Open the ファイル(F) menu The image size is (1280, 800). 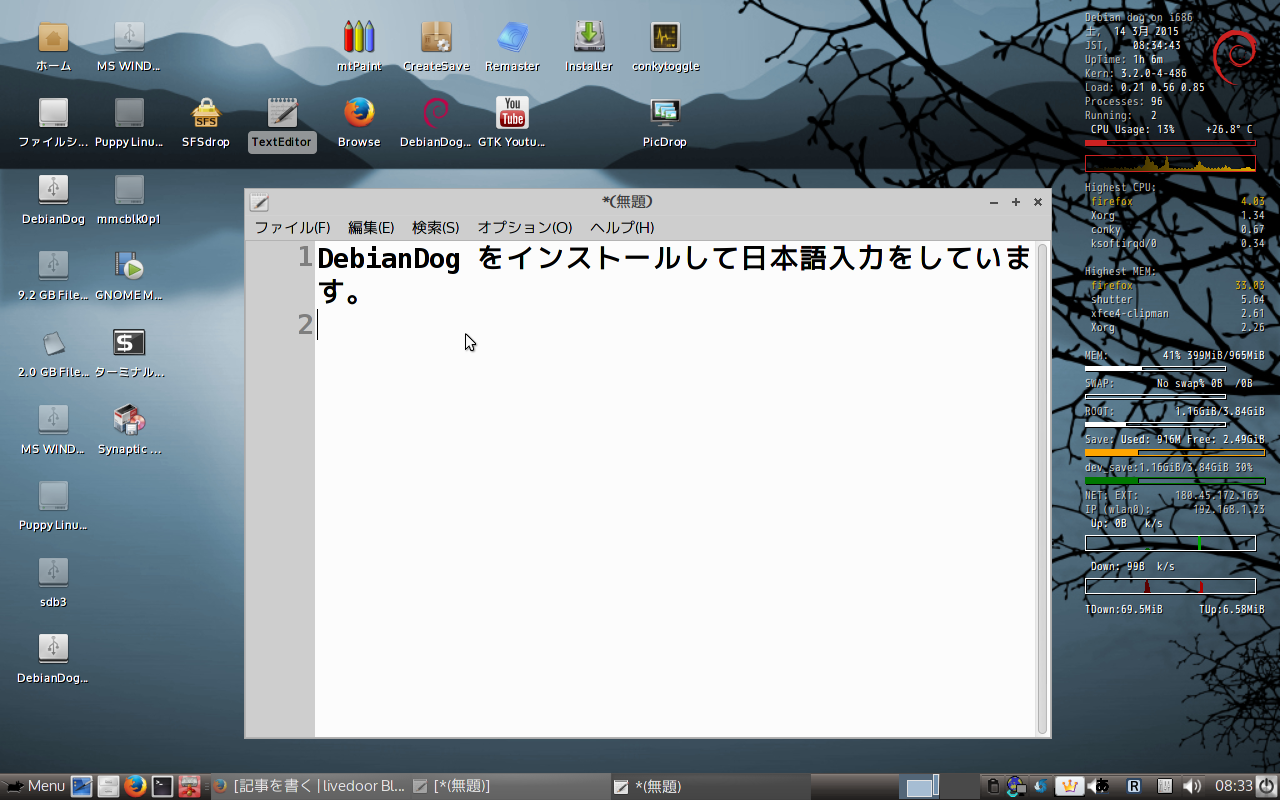pyautogui.click(x=292, y=228)
